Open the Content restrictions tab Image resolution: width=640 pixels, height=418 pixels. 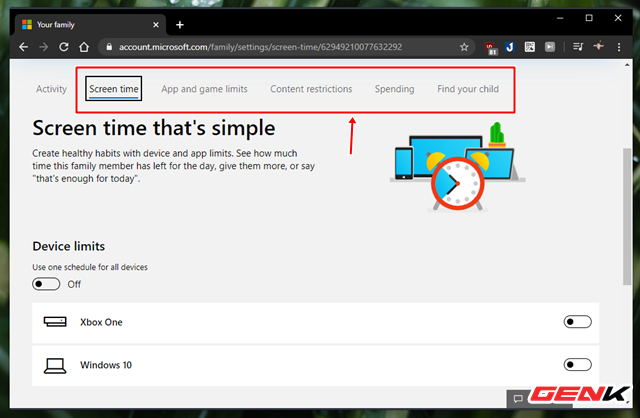click(x=311, y=89)
